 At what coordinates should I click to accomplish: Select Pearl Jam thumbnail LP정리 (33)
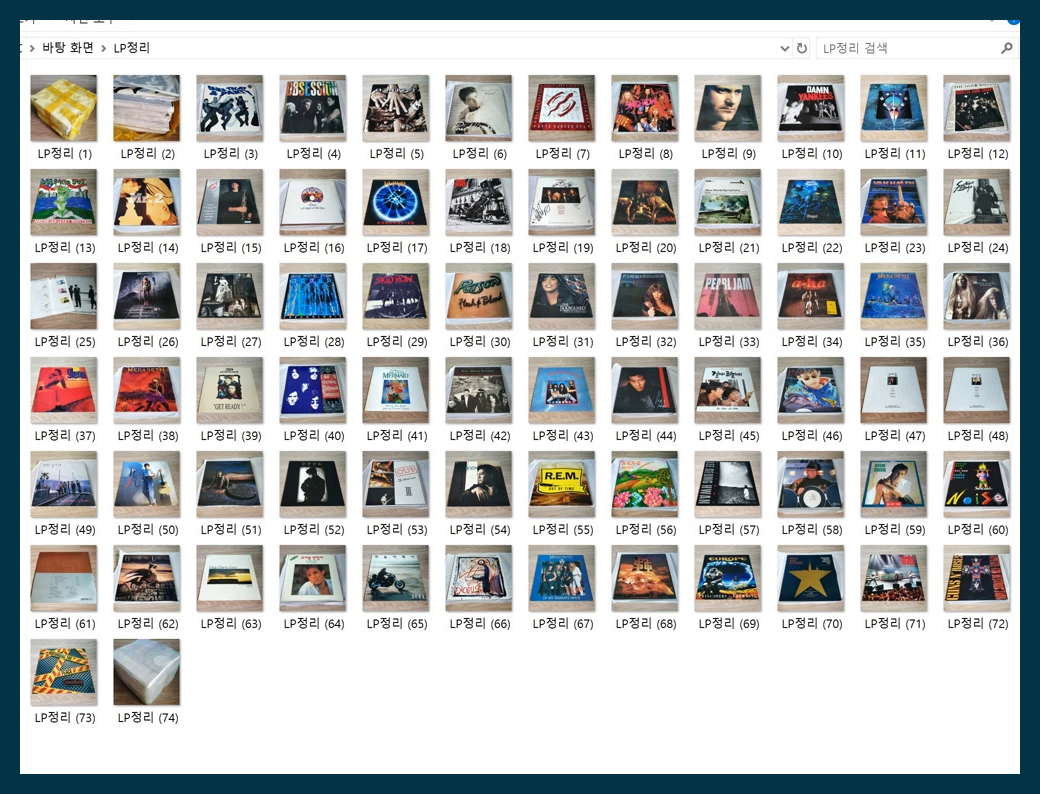[728, 297]
